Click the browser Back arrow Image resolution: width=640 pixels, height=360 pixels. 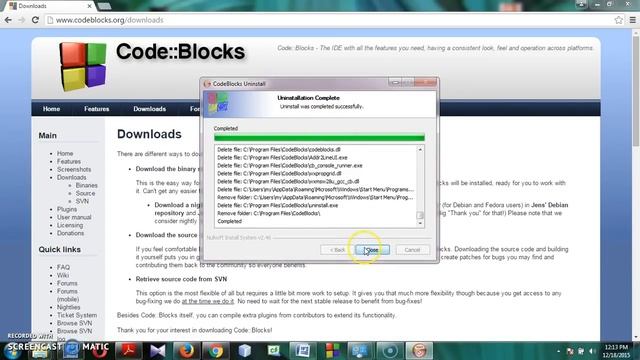8,20
